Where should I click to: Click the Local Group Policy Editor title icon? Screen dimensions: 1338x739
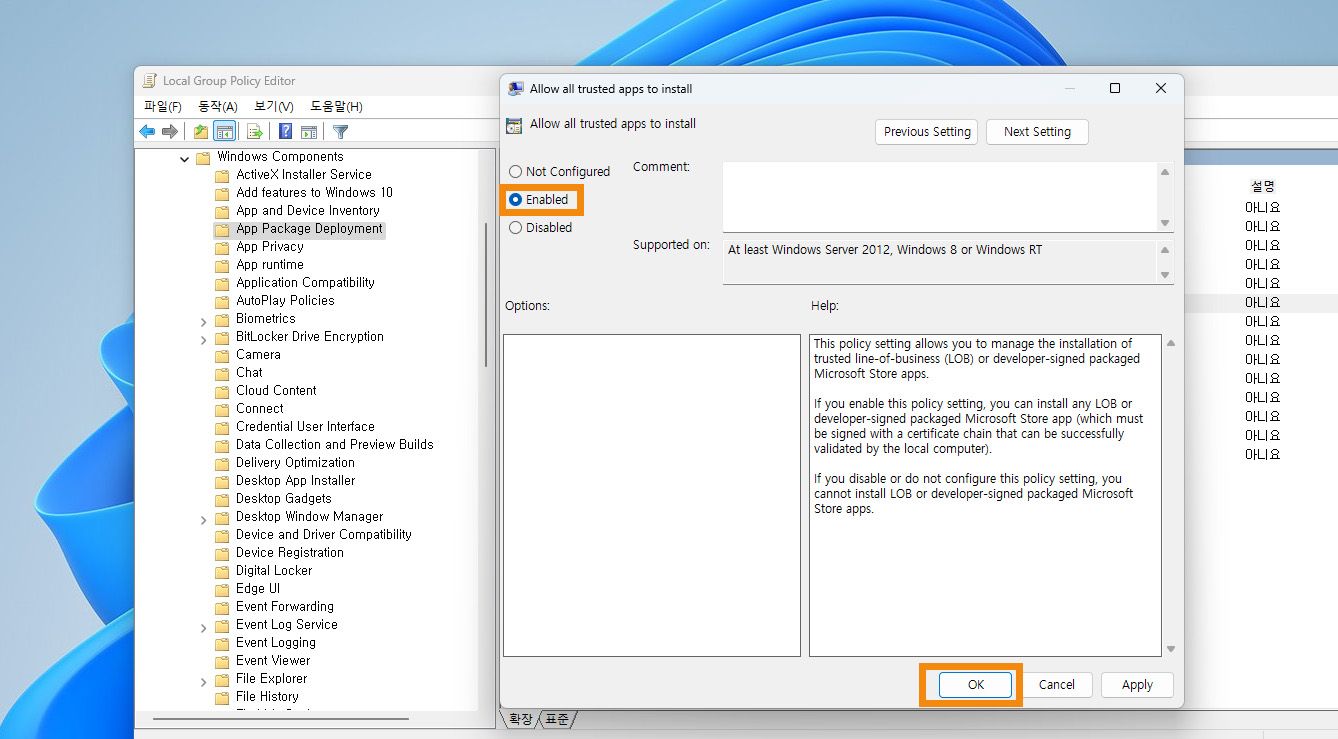150,81
